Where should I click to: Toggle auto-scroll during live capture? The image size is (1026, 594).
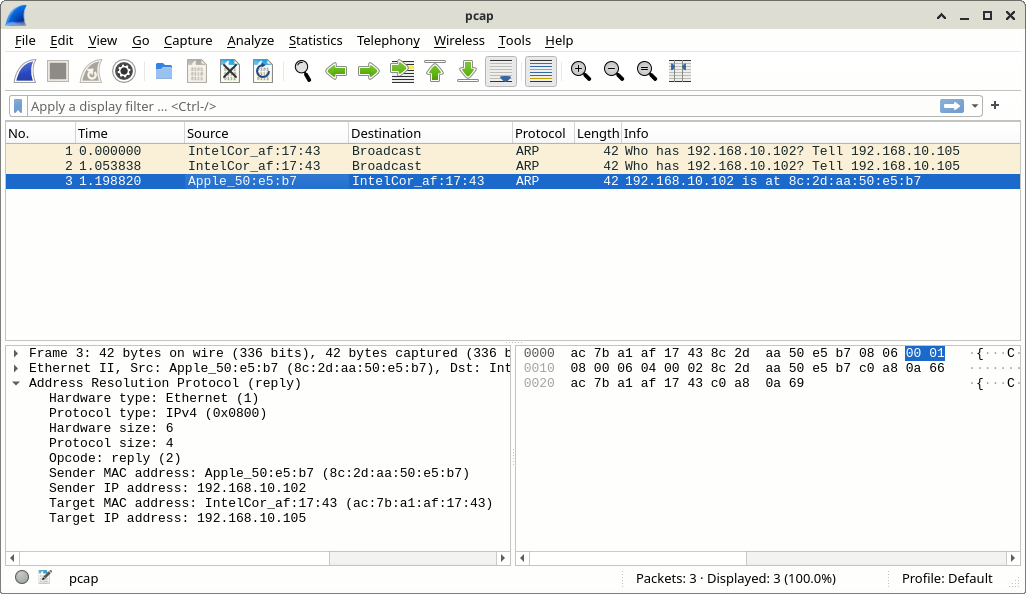(501, 71)
